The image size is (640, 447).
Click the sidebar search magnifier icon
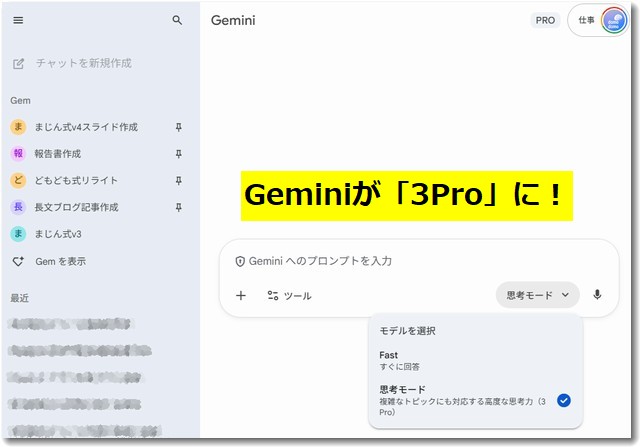pos(177,20)
